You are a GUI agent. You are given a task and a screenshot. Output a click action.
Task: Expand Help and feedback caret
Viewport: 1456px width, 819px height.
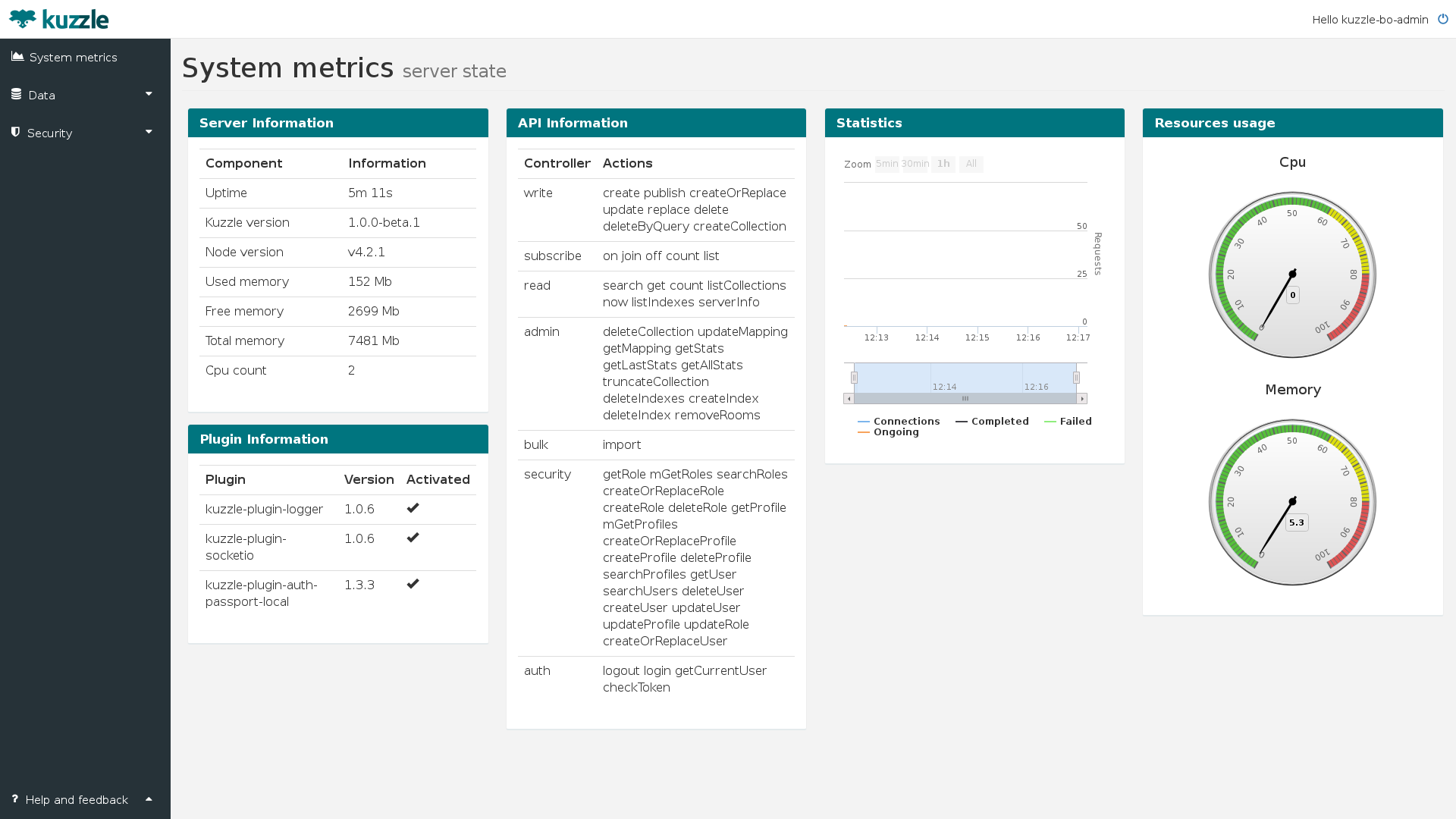coord(149,799)
